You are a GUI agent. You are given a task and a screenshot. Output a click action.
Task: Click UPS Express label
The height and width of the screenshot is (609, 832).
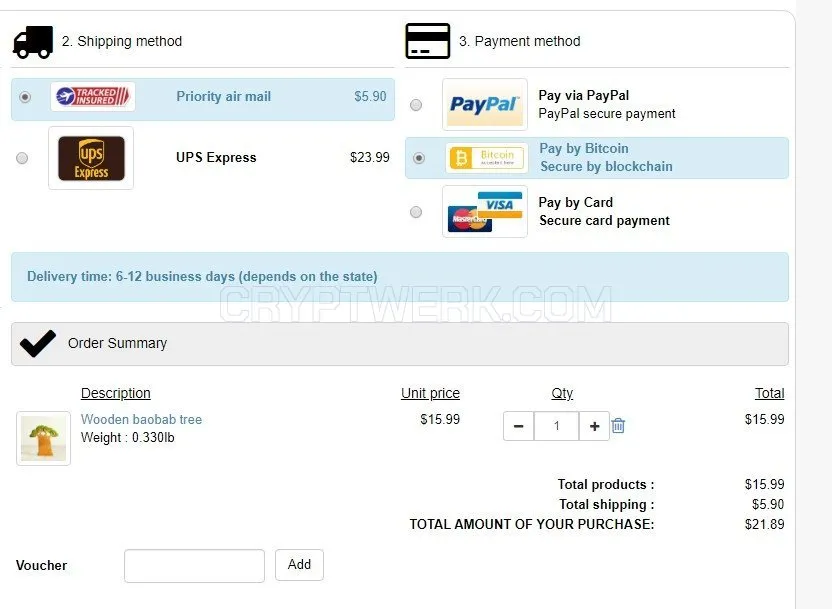tap(216, 158)
